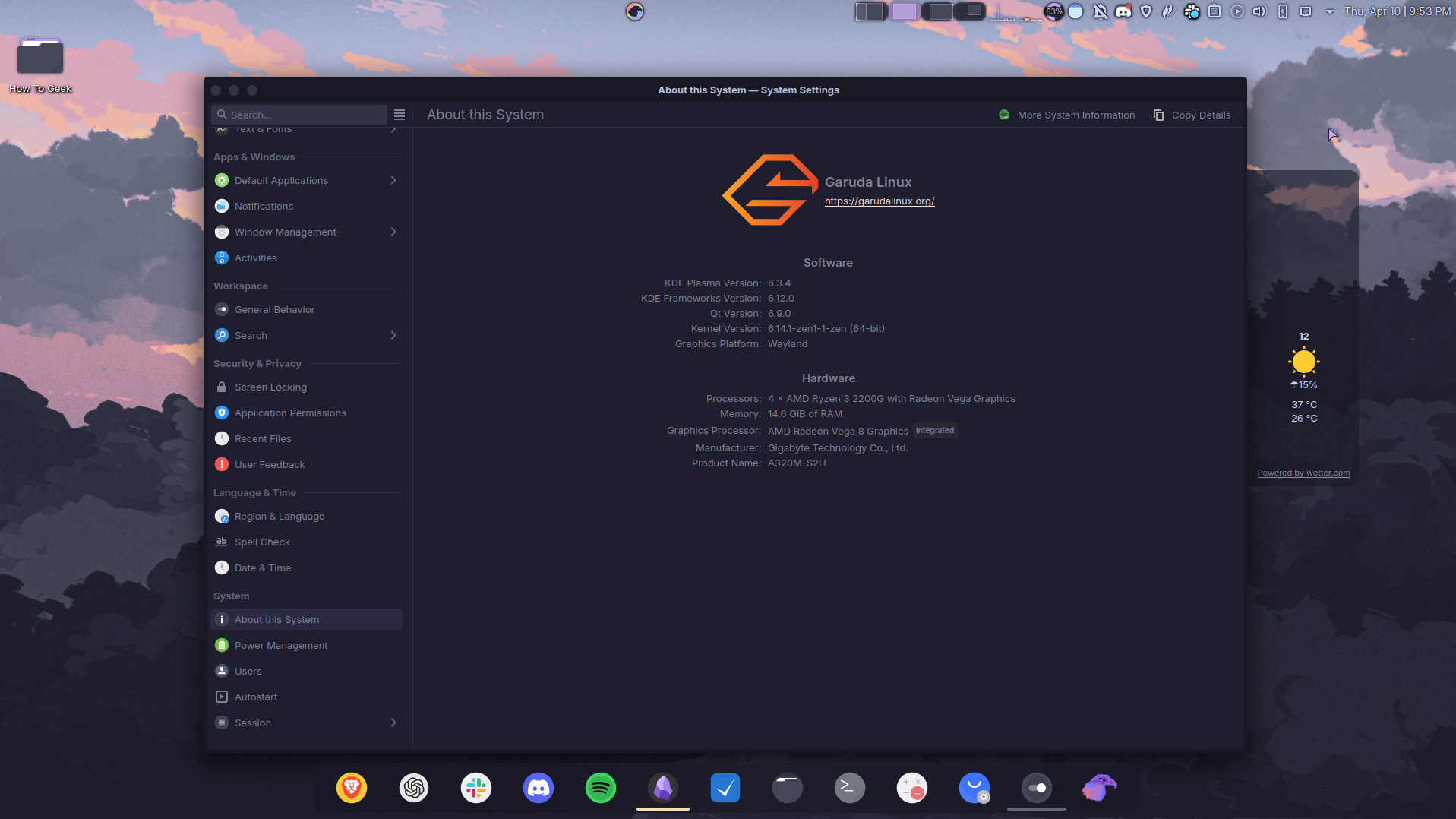Click the settings Search field
The width and height of the screenshot is (1456, 819).
pyautogui.click(x=299, y=115)
